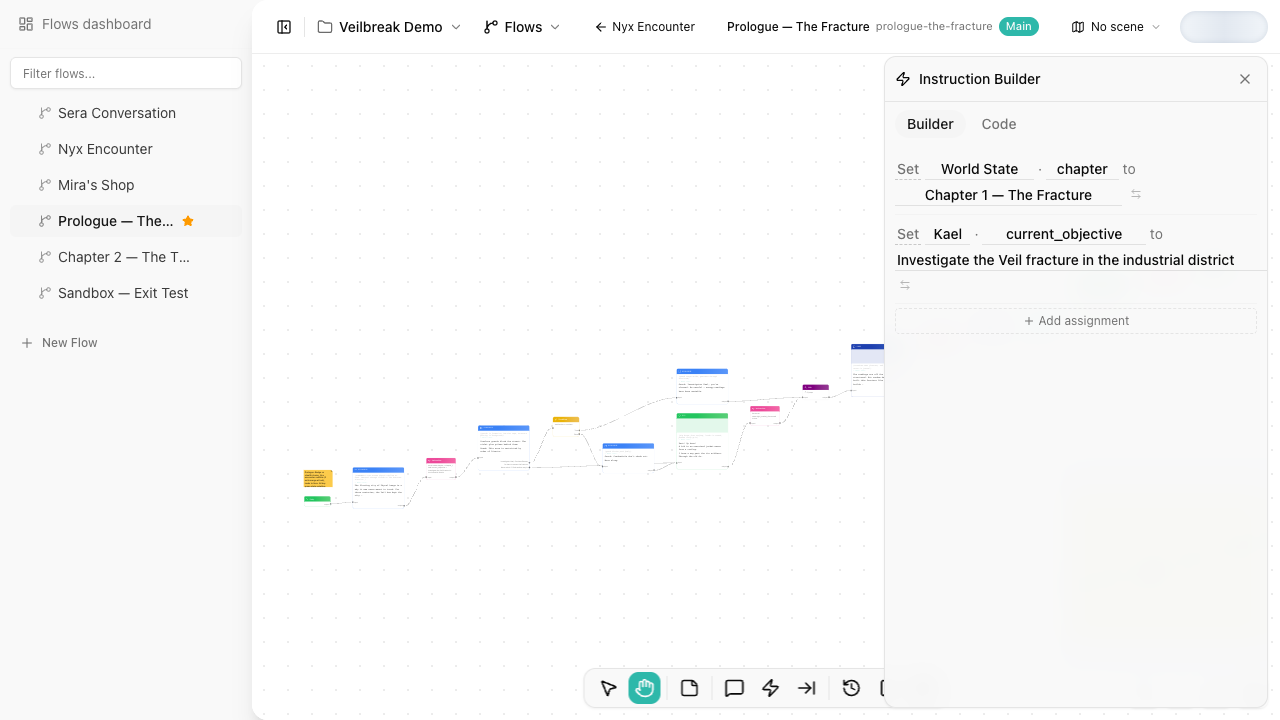Collapse the sidebar with the panel toggle icon

click(284, 27)
